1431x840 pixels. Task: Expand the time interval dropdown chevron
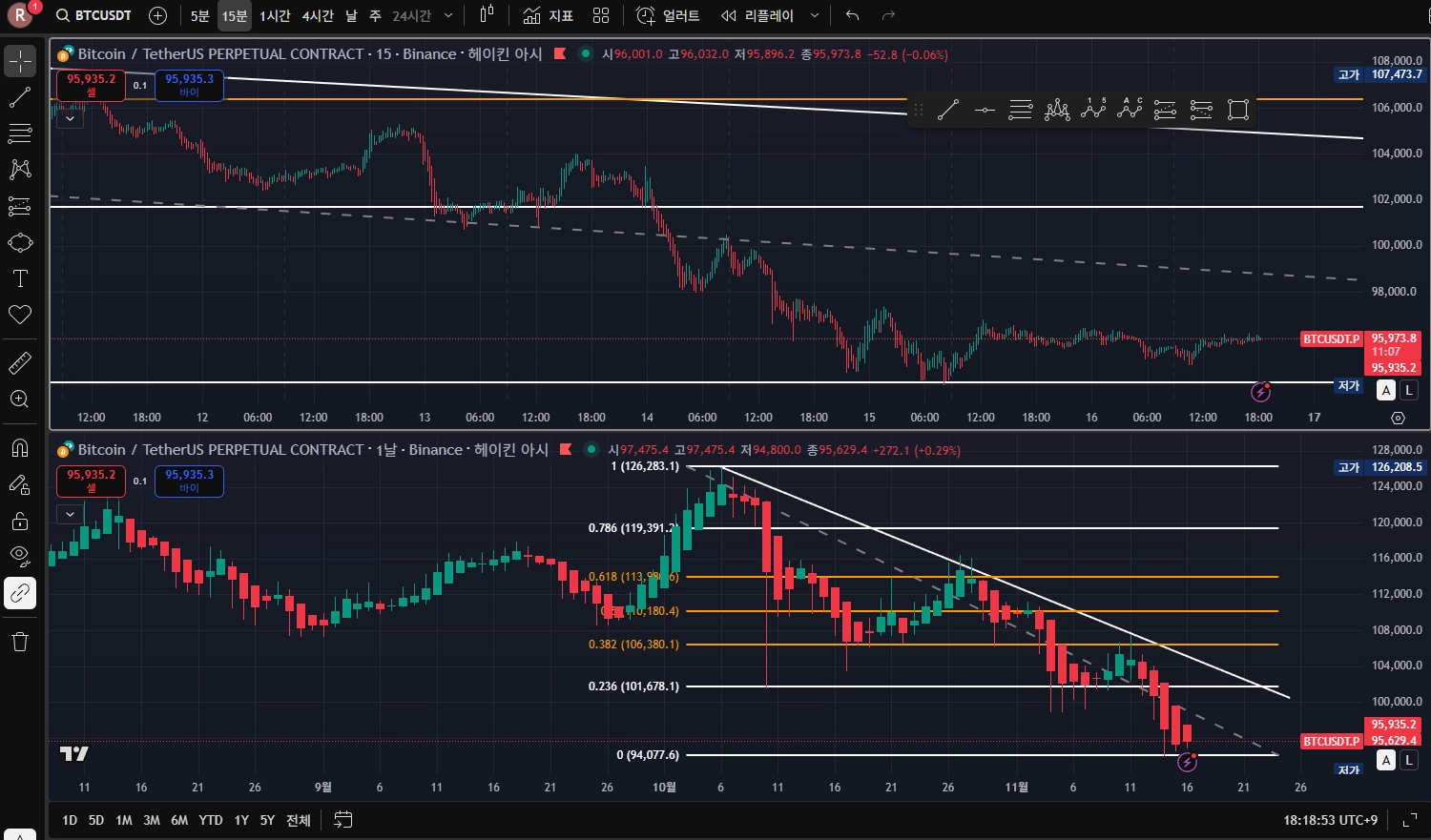[x=448, y=15]
